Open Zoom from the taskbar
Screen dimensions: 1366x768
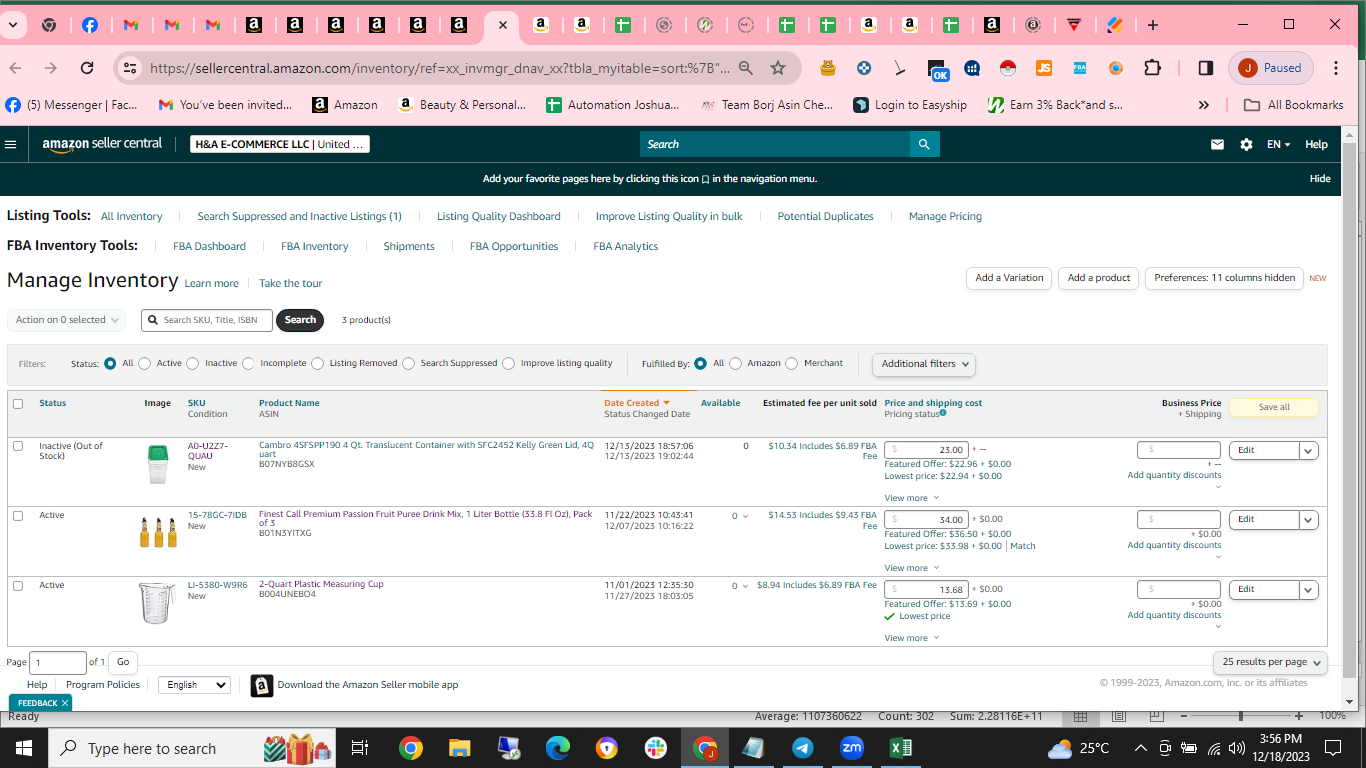click(852, 748)
